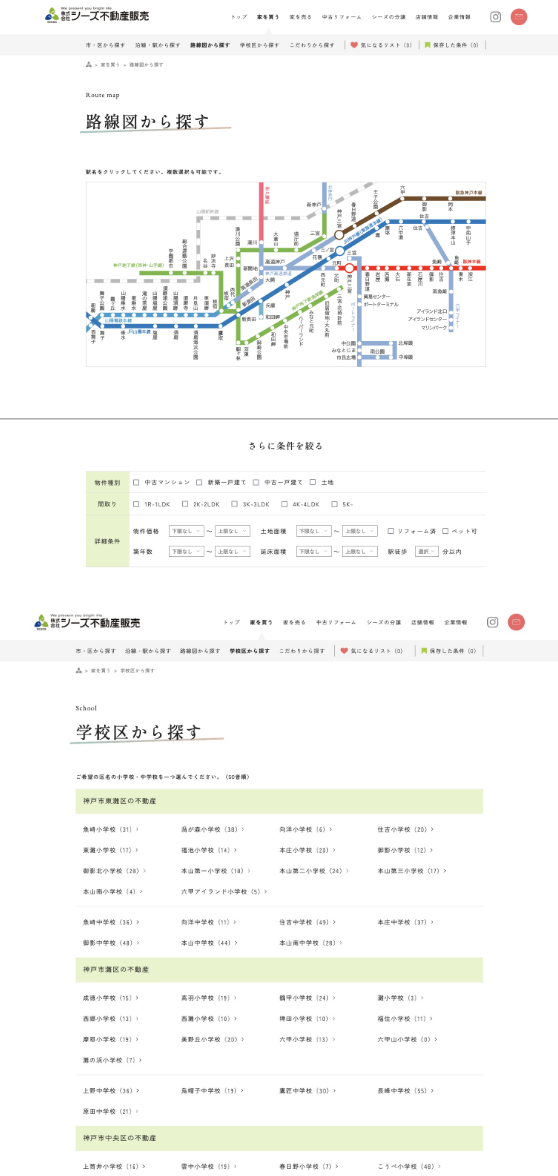Open 土地面積 lower limit dropdown
The image size is (558, 1176).
click(x=314, y=531)
